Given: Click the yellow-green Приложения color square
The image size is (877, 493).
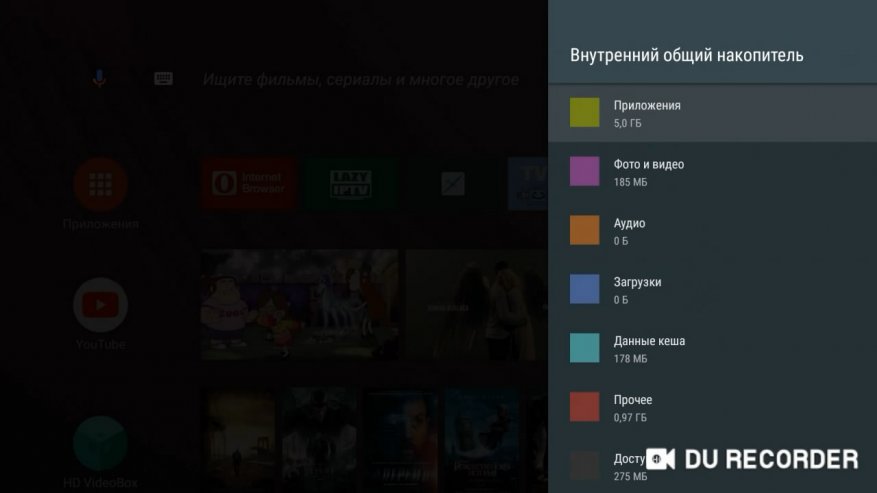Looking at the screenshot, I should (584, 112).
